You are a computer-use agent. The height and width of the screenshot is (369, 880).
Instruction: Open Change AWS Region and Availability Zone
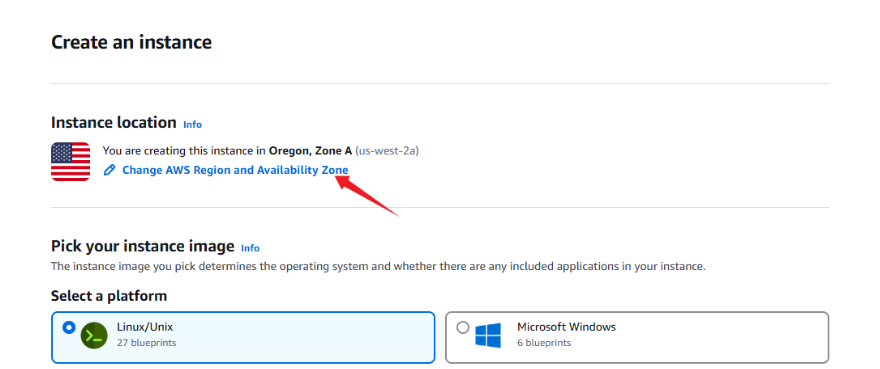[x=235, y=170]
